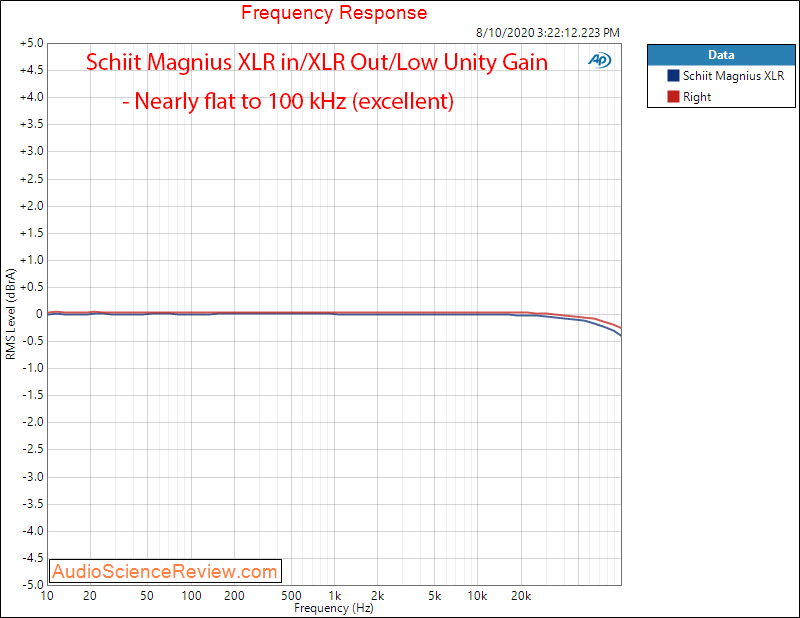Viewport: 800px width, 618px height.
Task: Click the AP logo icon in graph corner
Action: (x=599, y=60)
